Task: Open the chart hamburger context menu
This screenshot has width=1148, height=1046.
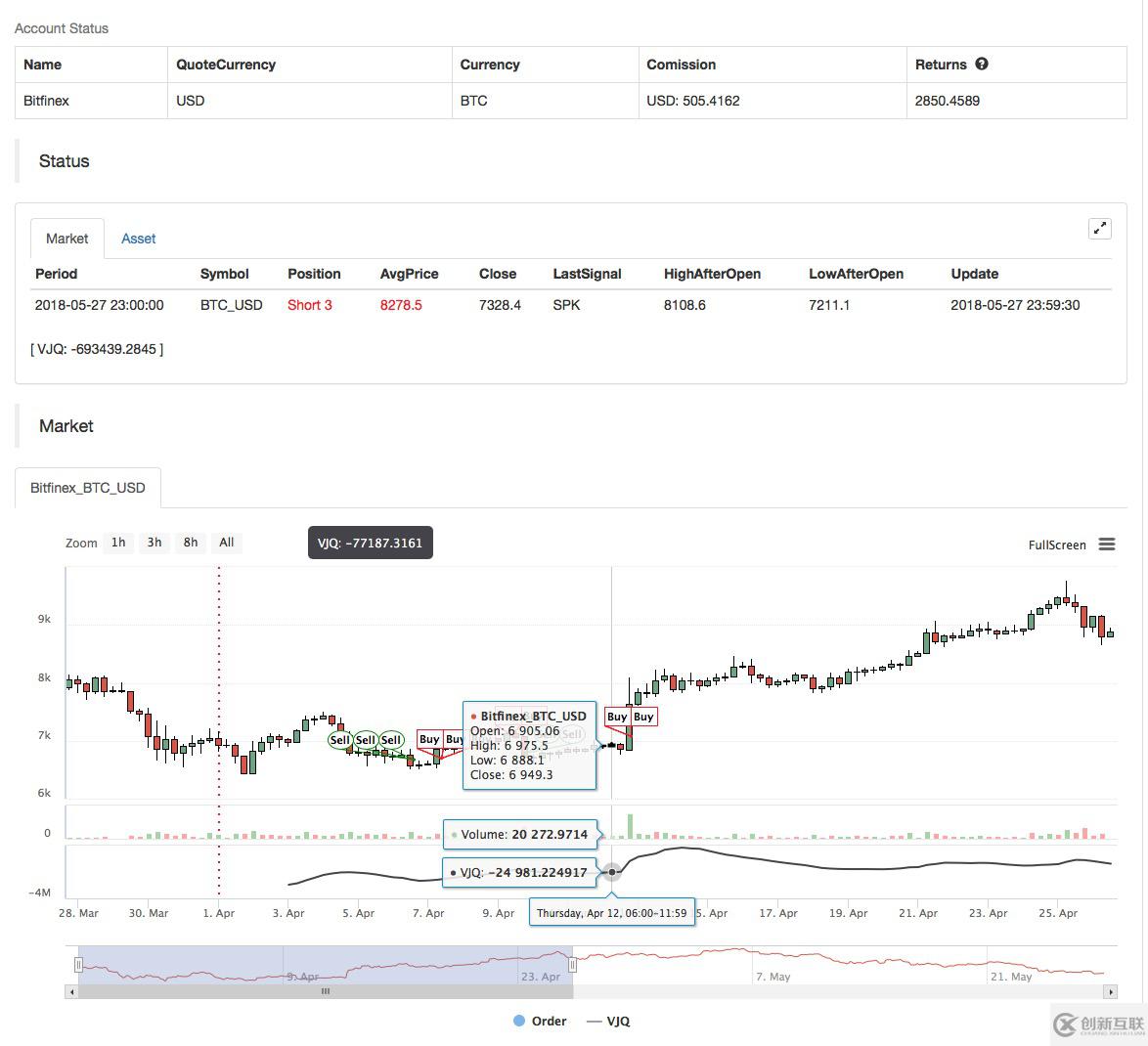Action: (1107, 544)
